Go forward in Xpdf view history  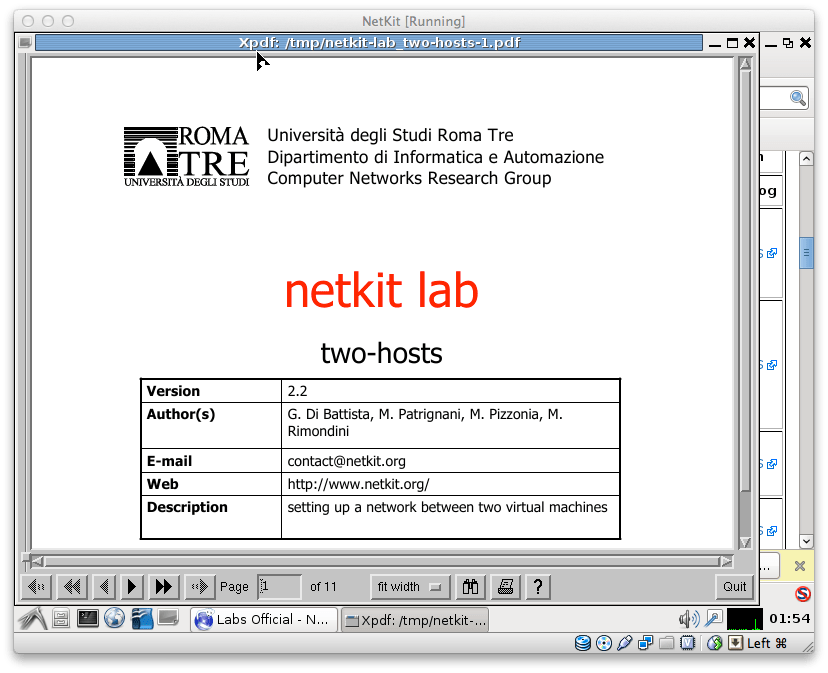(x=200, y=587)
